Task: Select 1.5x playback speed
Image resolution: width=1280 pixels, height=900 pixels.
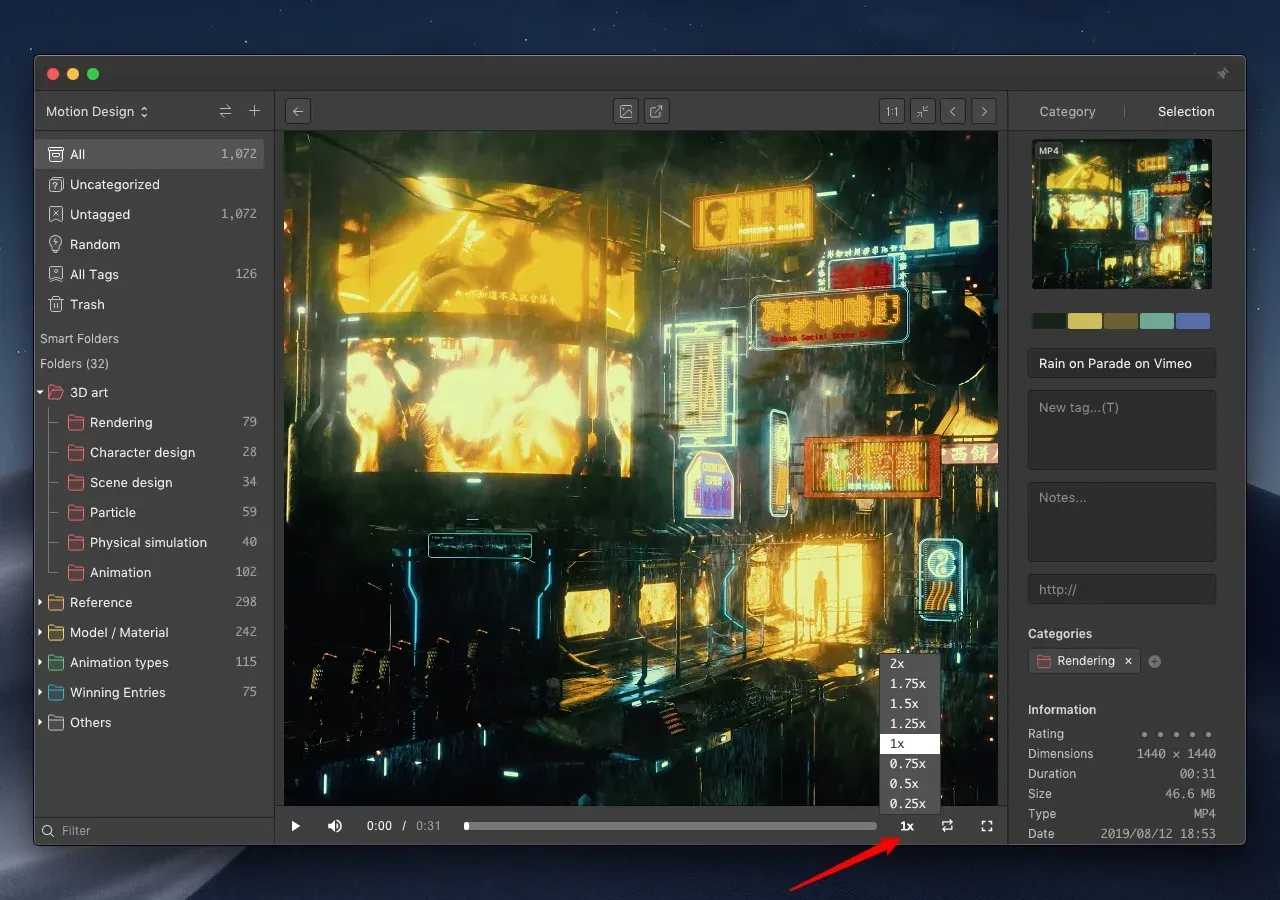Action: [x=909, y=704]
